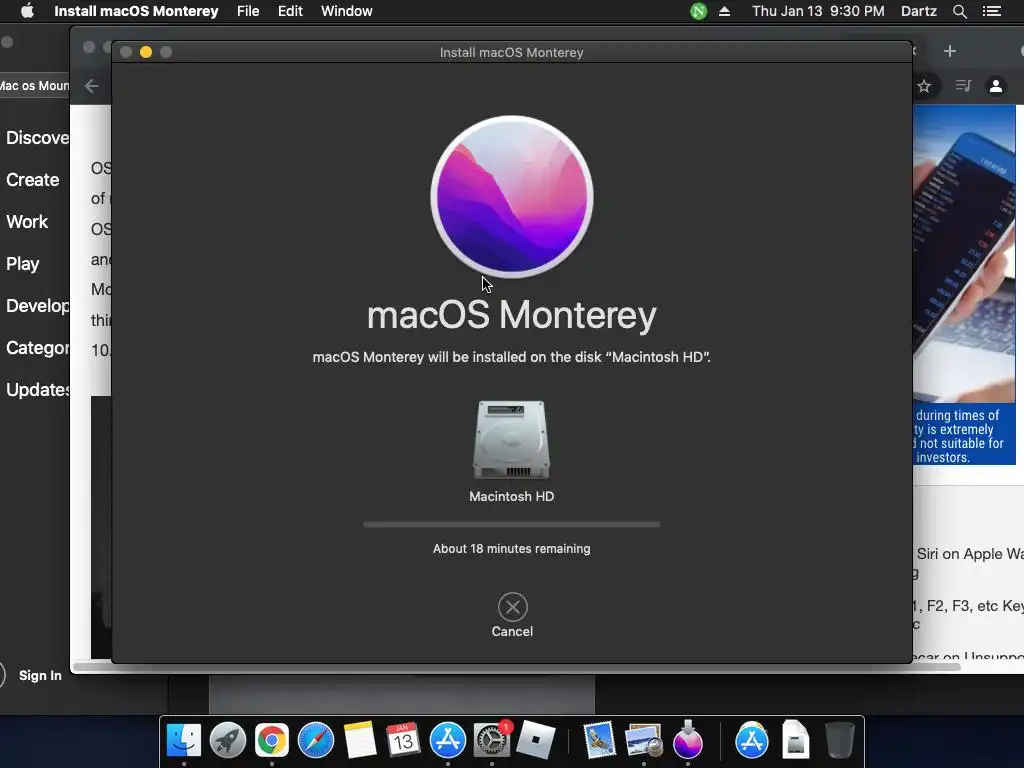Open the Install macOS Monterey app menu
This screenshot has height=768, width=1024.
[x=136, y=11]
